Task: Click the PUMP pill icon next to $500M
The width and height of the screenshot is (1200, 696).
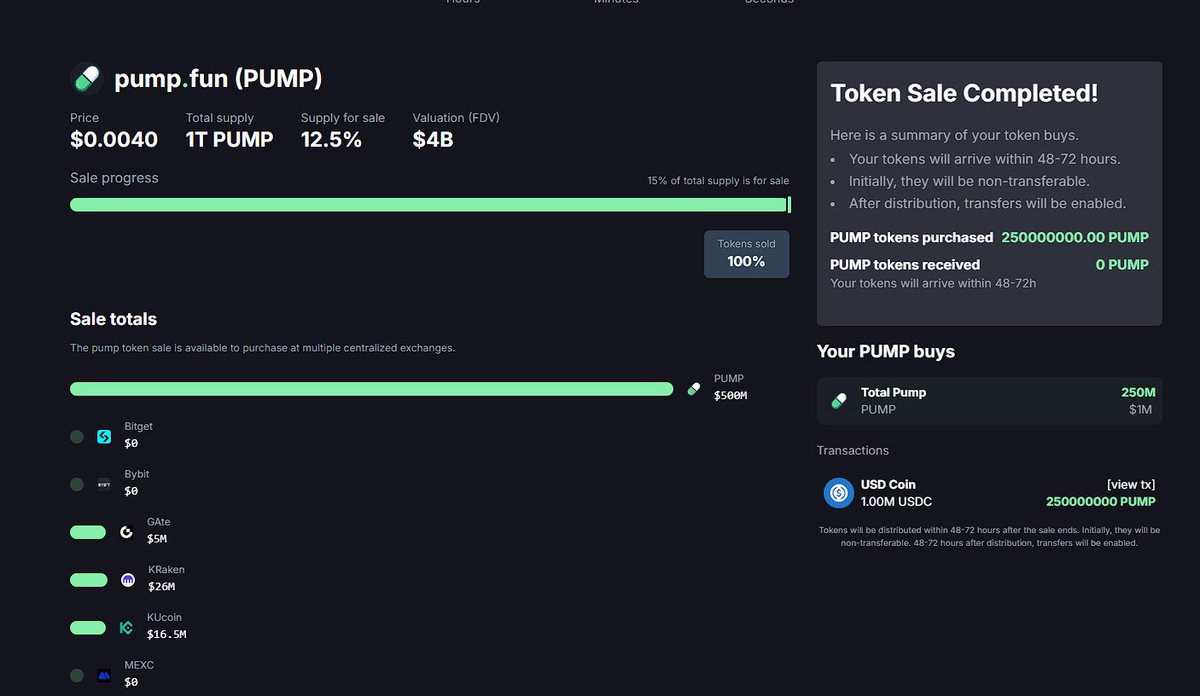Action: (x=693, y=388)
